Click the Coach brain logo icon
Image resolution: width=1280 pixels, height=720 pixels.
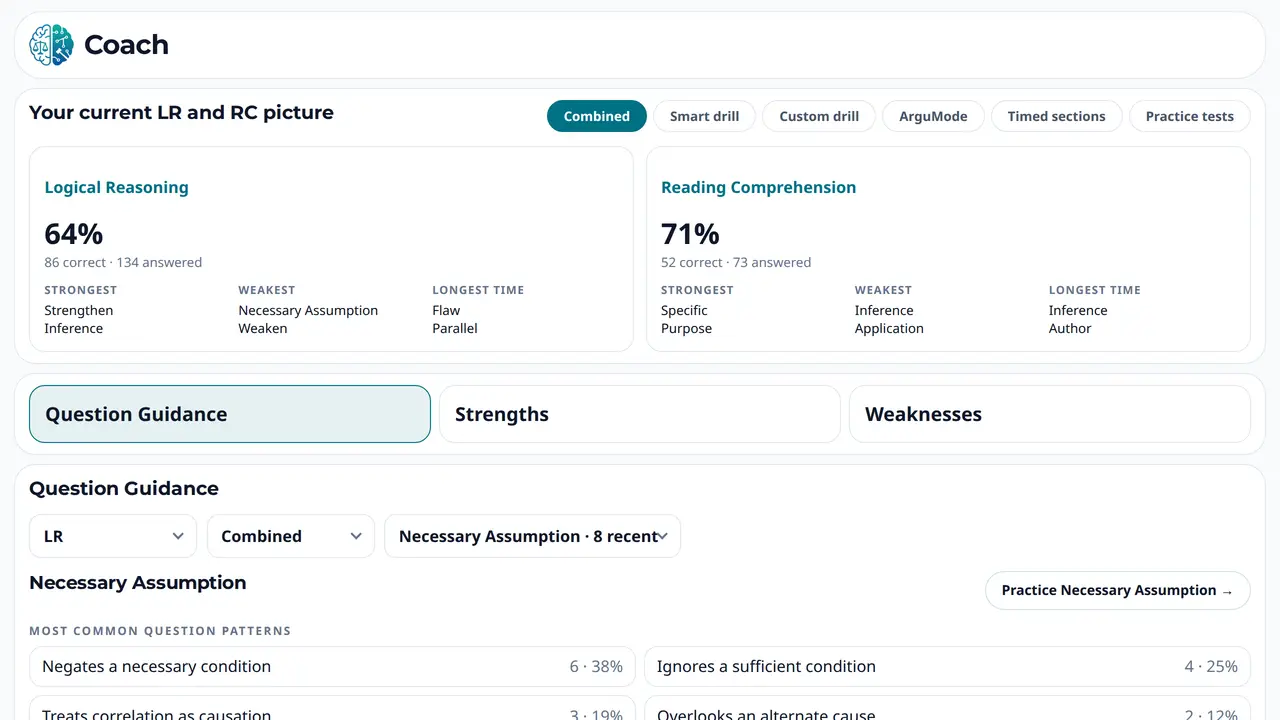[x=51, y=45]
